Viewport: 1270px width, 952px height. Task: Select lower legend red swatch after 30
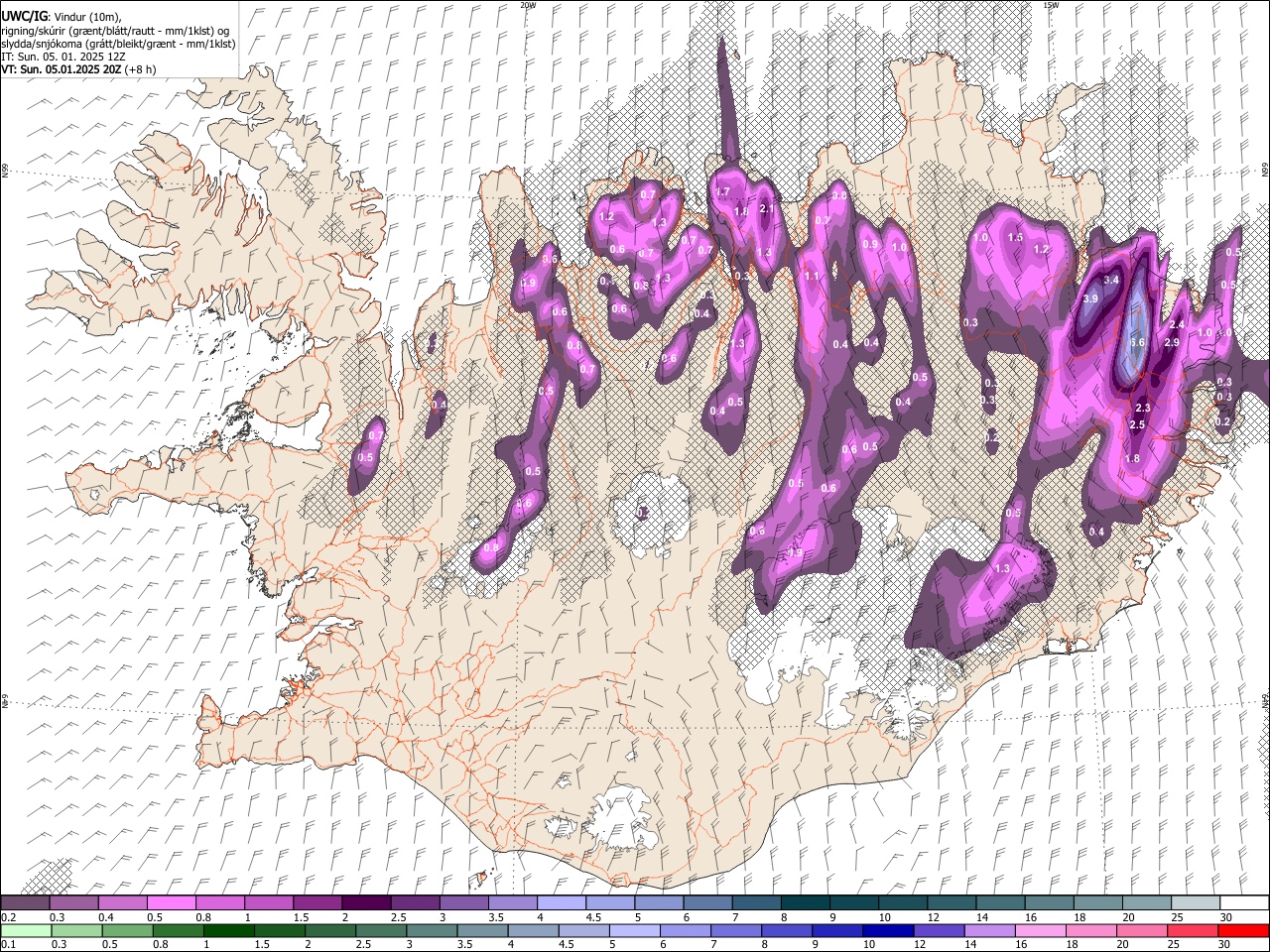tap(1242, 931)
